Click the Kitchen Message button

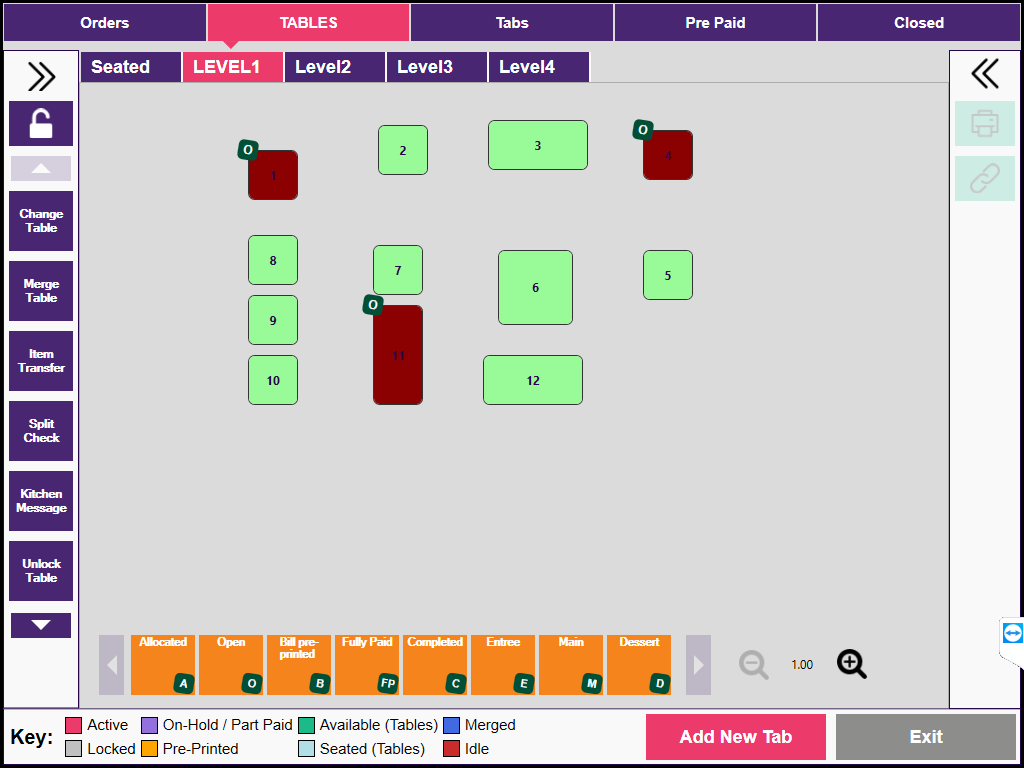41,501
